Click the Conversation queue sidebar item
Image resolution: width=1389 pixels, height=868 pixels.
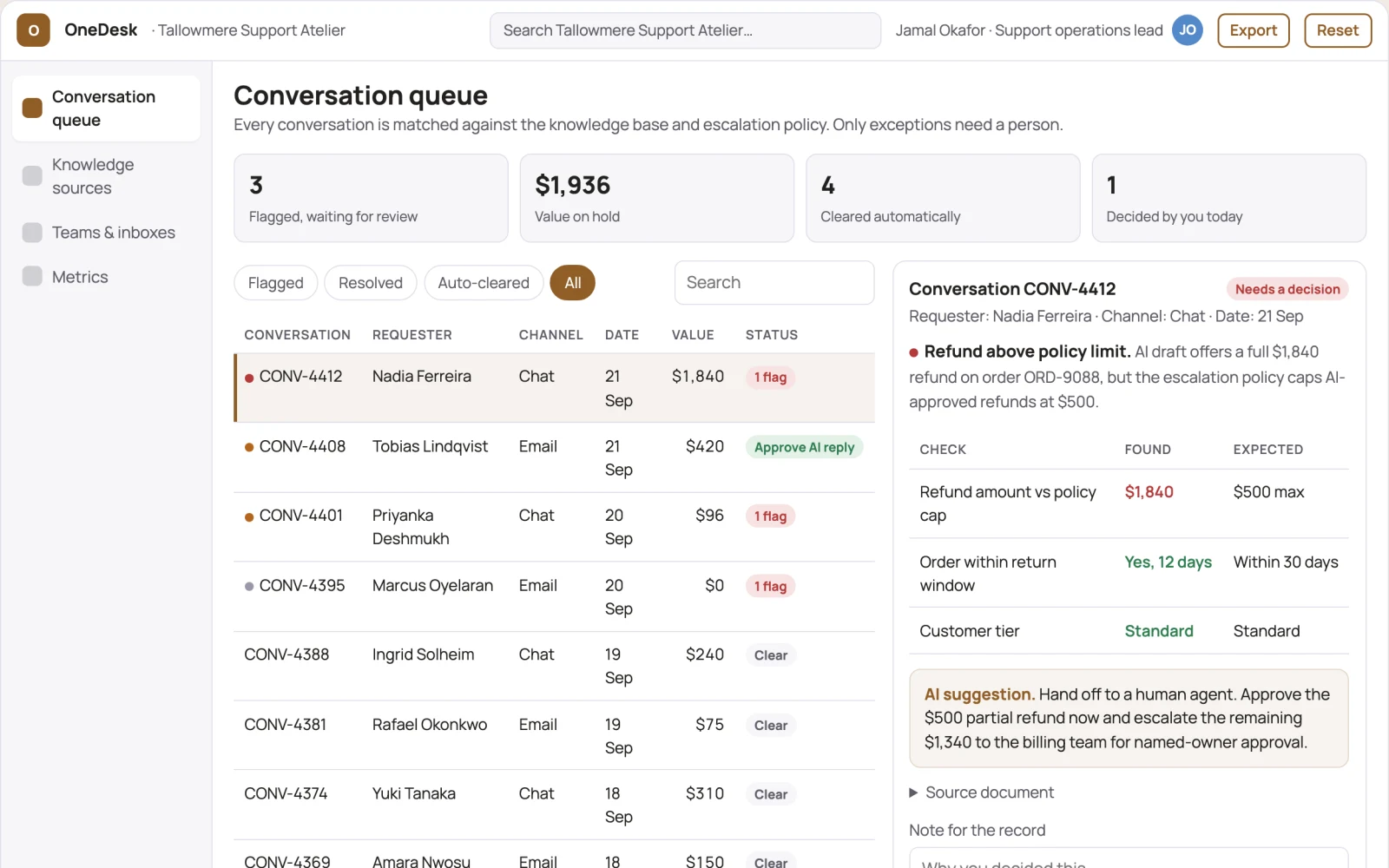(106, 108)
